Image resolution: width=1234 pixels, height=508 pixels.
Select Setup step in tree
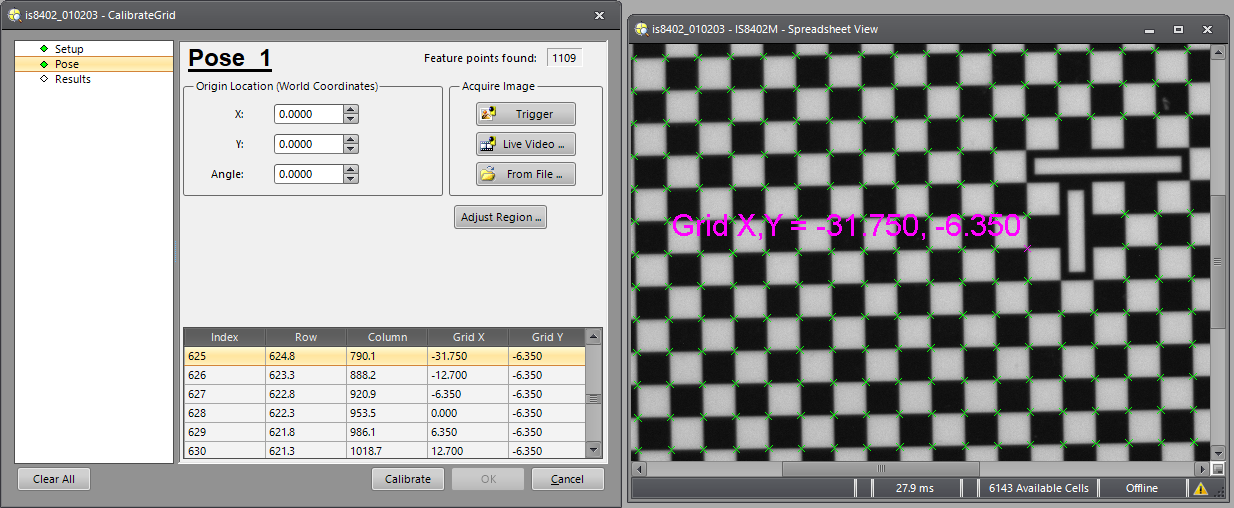[x=69, y=49]
